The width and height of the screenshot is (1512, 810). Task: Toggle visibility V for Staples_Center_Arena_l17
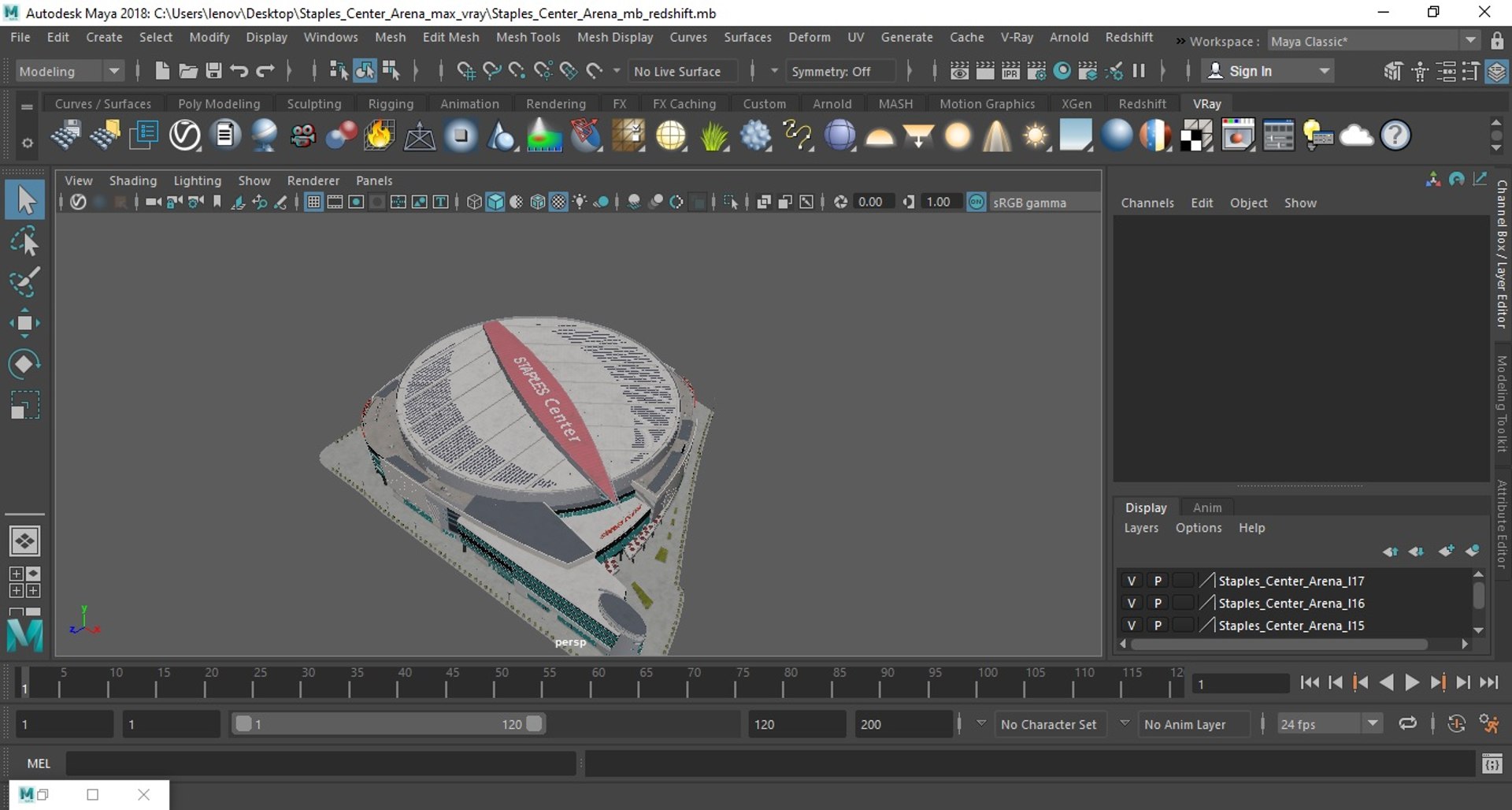coord(1132,581)
